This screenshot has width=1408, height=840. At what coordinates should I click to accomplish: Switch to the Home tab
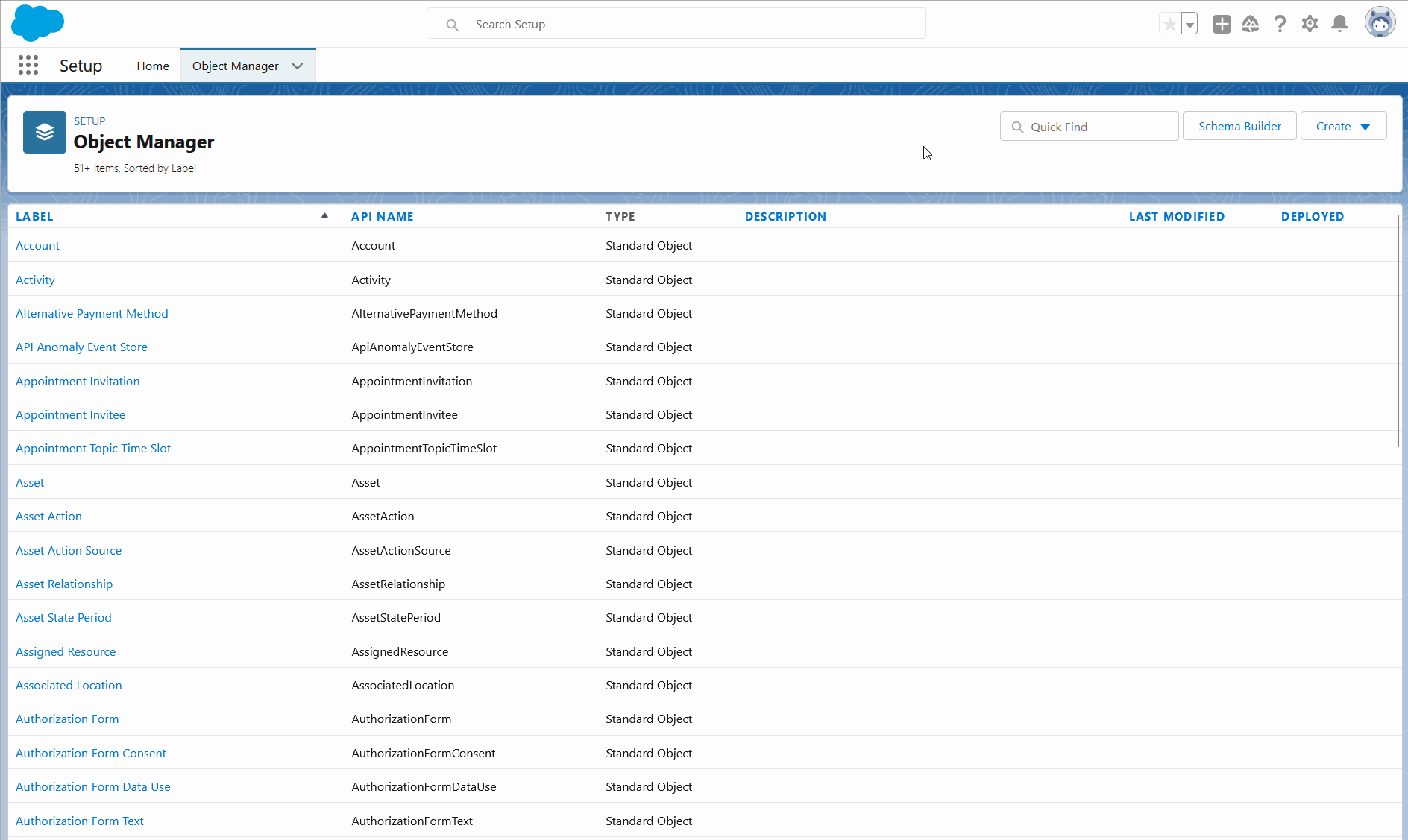coord(153,66)
